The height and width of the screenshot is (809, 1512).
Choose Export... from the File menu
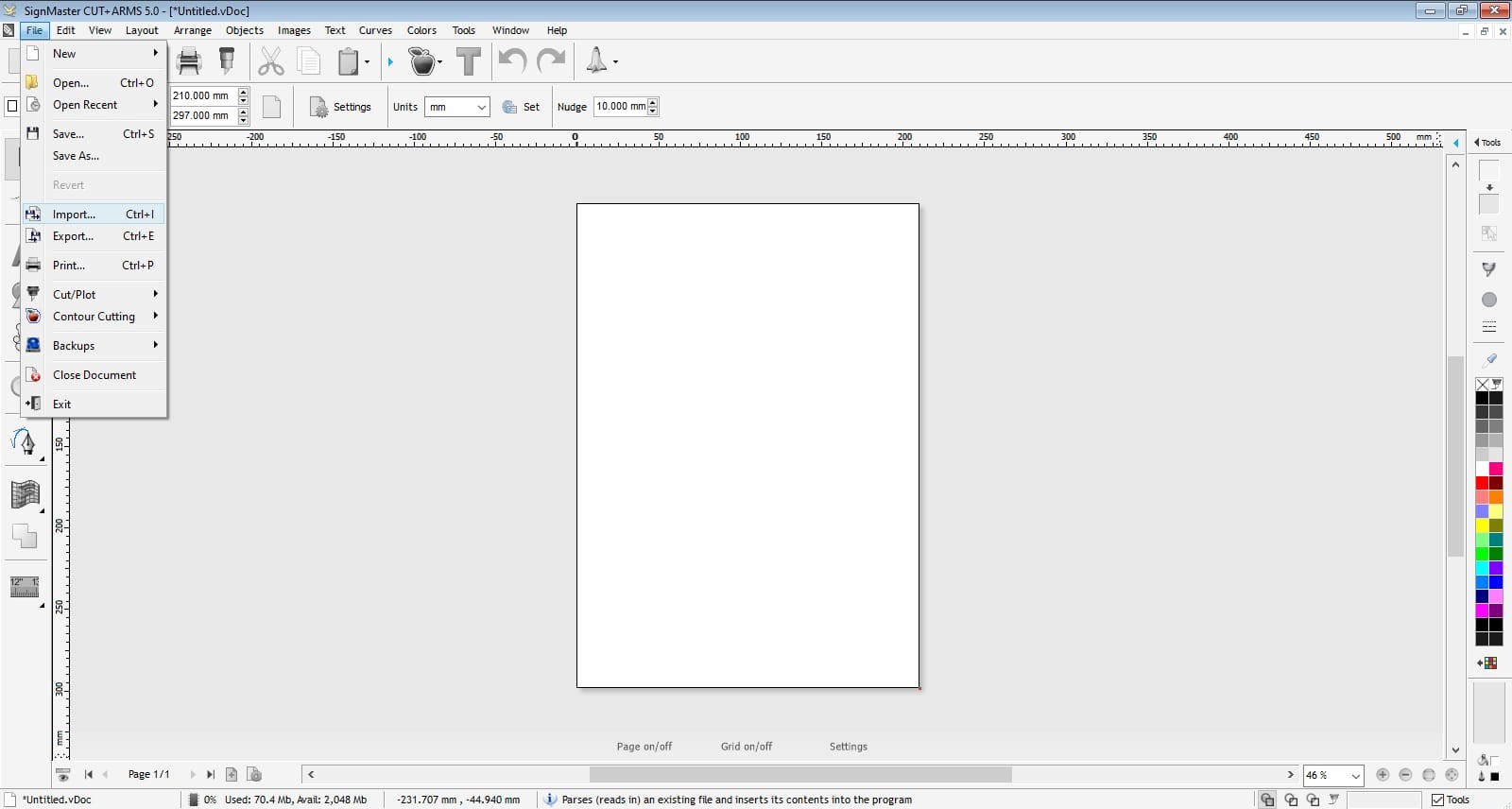pos(94,236)
